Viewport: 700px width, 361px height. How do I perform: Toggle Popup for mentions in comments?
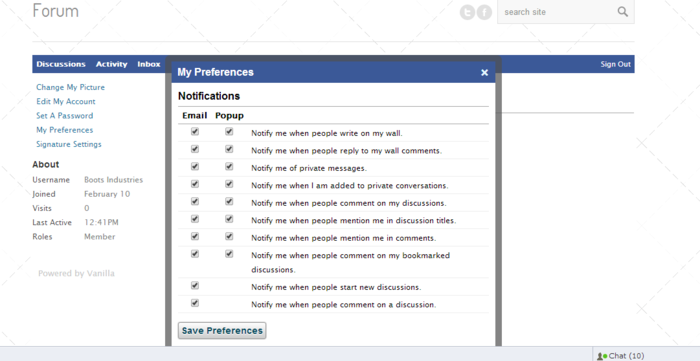click(x=229, y=236)
